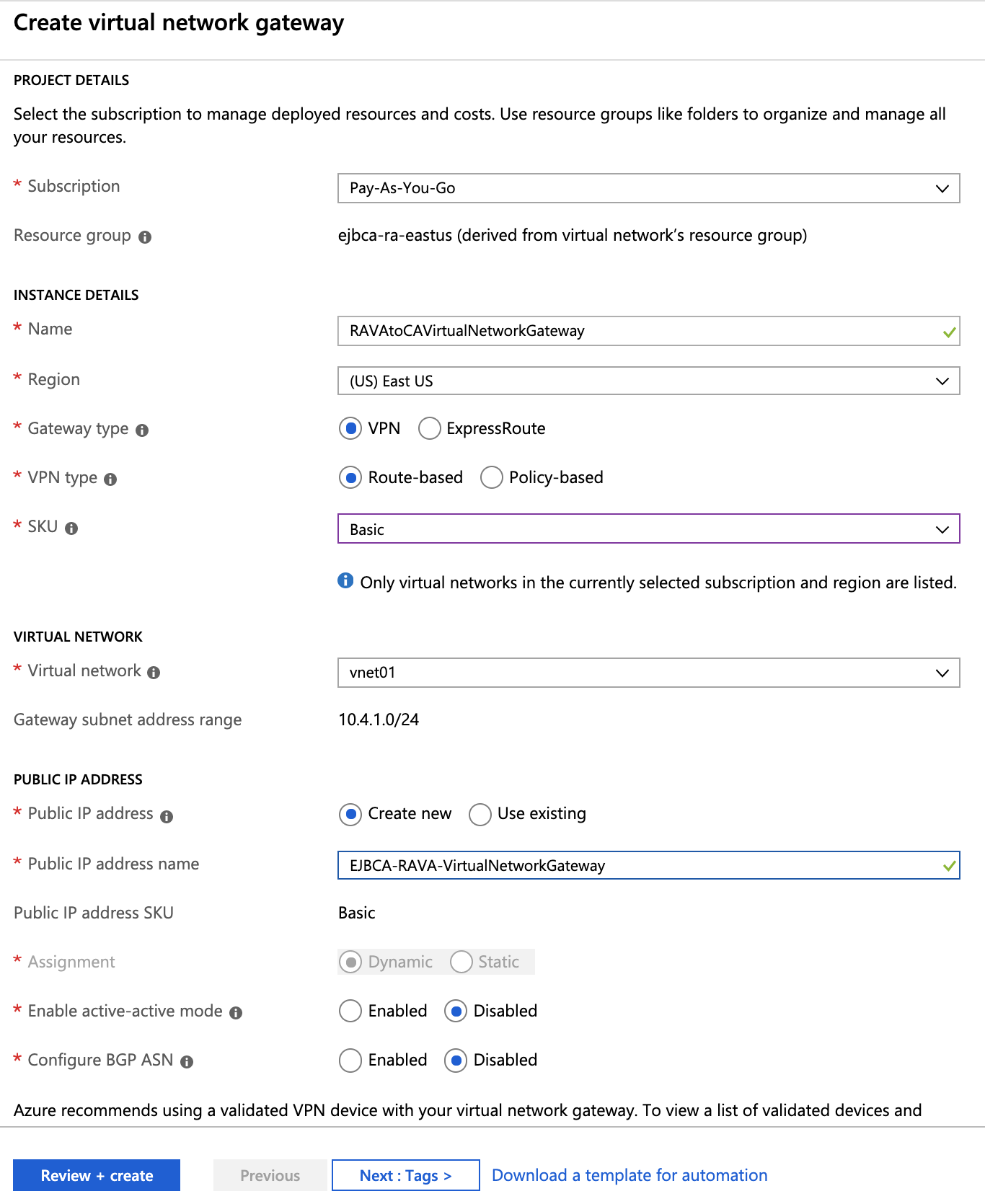Click the info icon beside Resource group

pos(145,237)
